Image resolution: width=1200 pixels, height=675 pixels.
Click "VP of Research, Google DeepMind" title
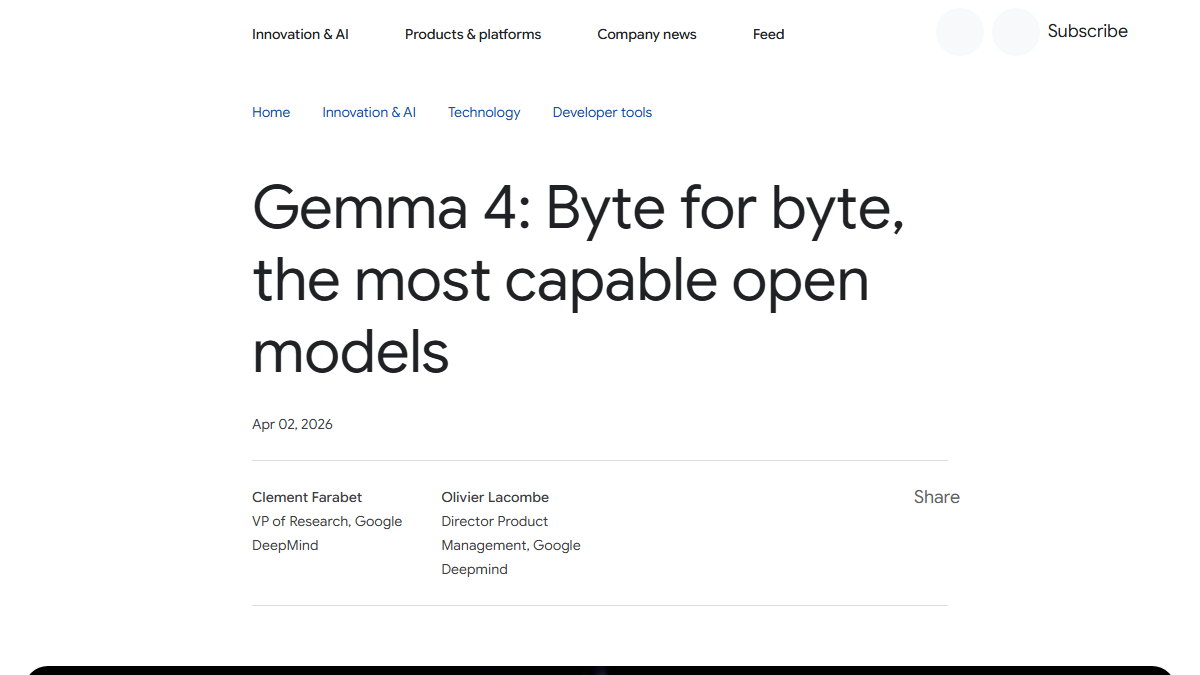coord(327,533)
